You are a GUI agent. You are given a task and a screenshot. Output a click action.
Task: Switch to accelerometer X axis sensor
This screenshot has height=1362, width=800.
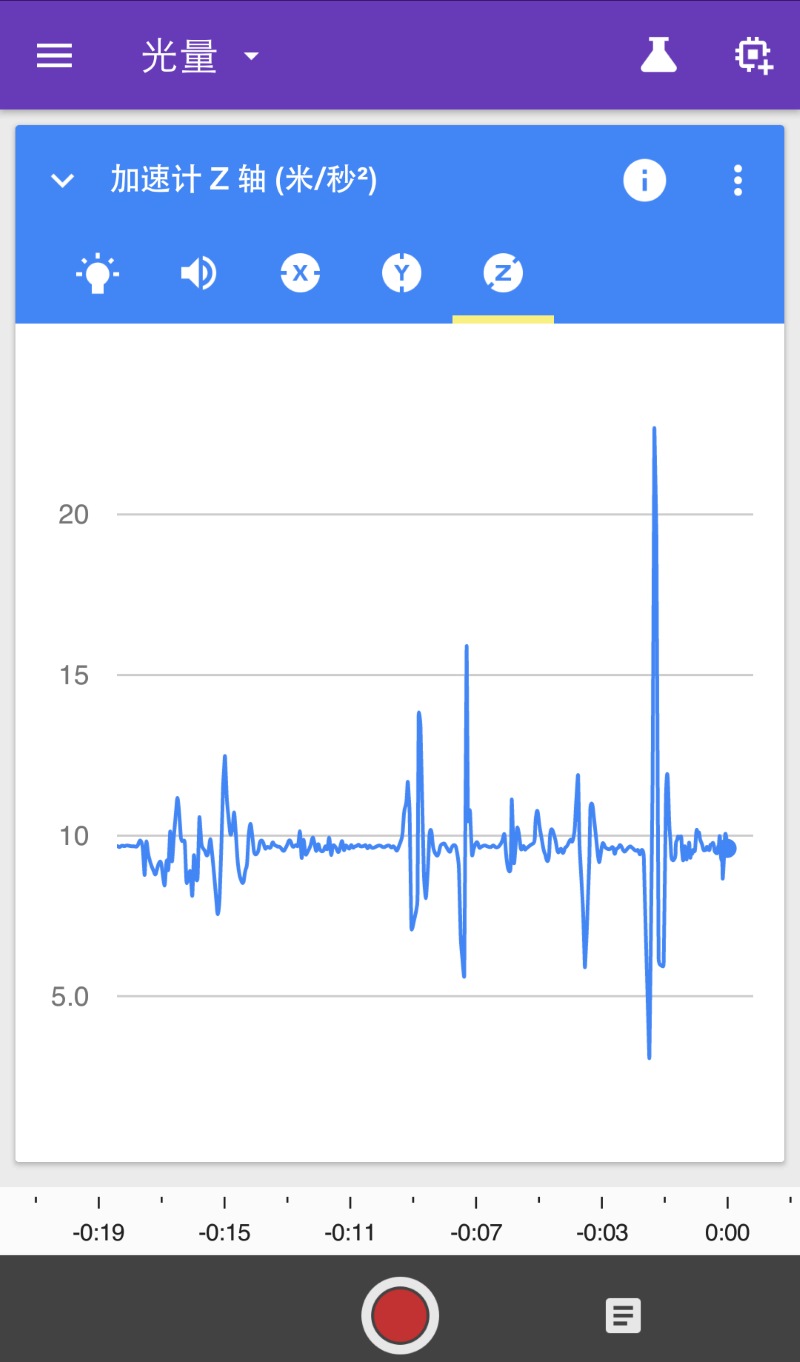point(300,273)
